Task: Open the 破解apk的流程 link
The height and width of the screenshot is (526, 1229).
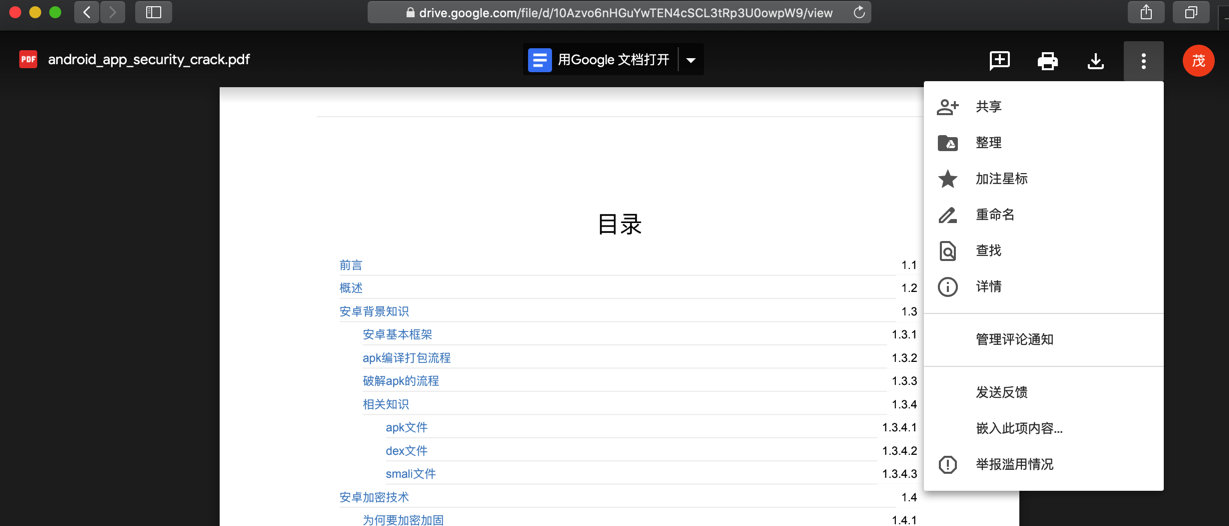Action: point(400,381)
